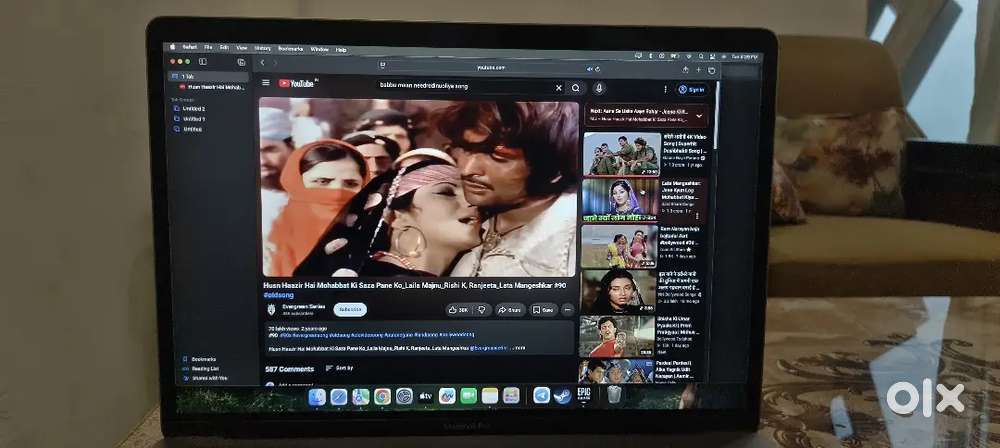1000x448 pixels.
Task: Launch Telegram from the Dock
Action: pos(541,395)
